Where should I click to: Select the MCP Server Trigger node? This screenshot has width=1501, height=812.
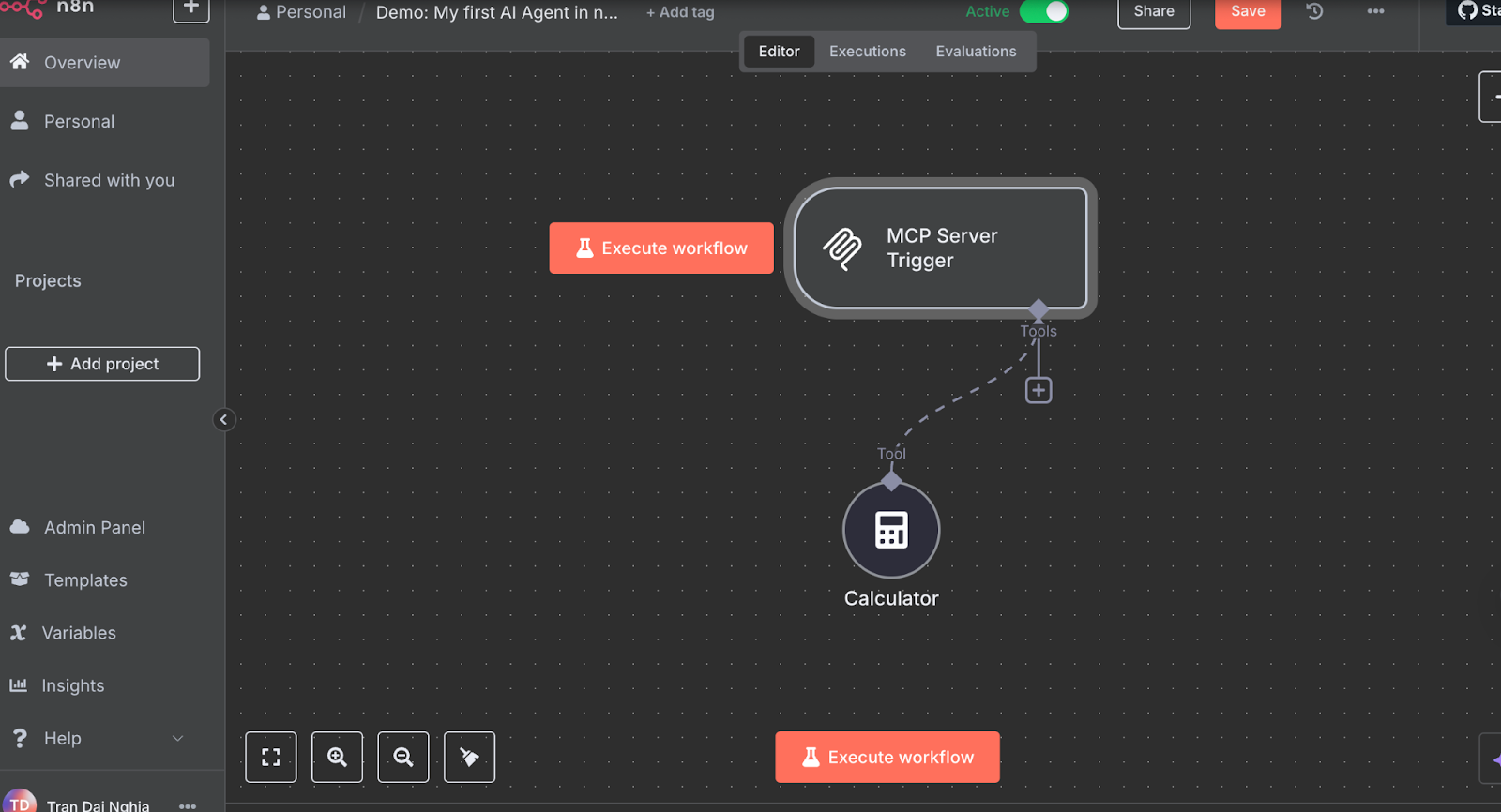941,248
